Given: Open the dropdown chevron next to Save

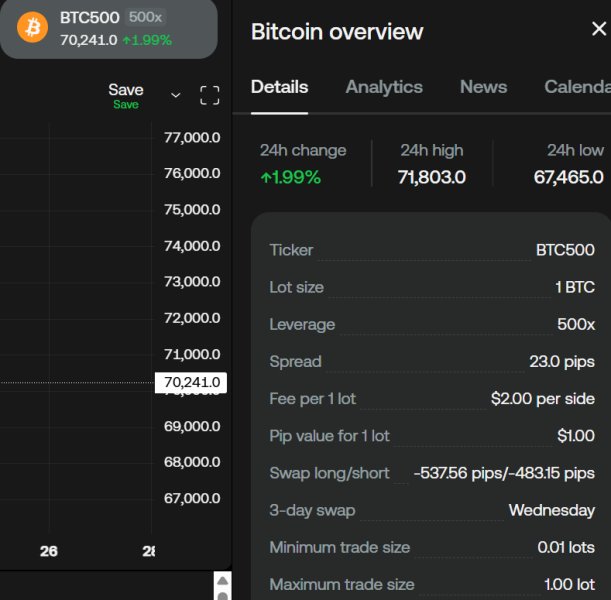Looking at the screenshot, I should tap(176, 95).
